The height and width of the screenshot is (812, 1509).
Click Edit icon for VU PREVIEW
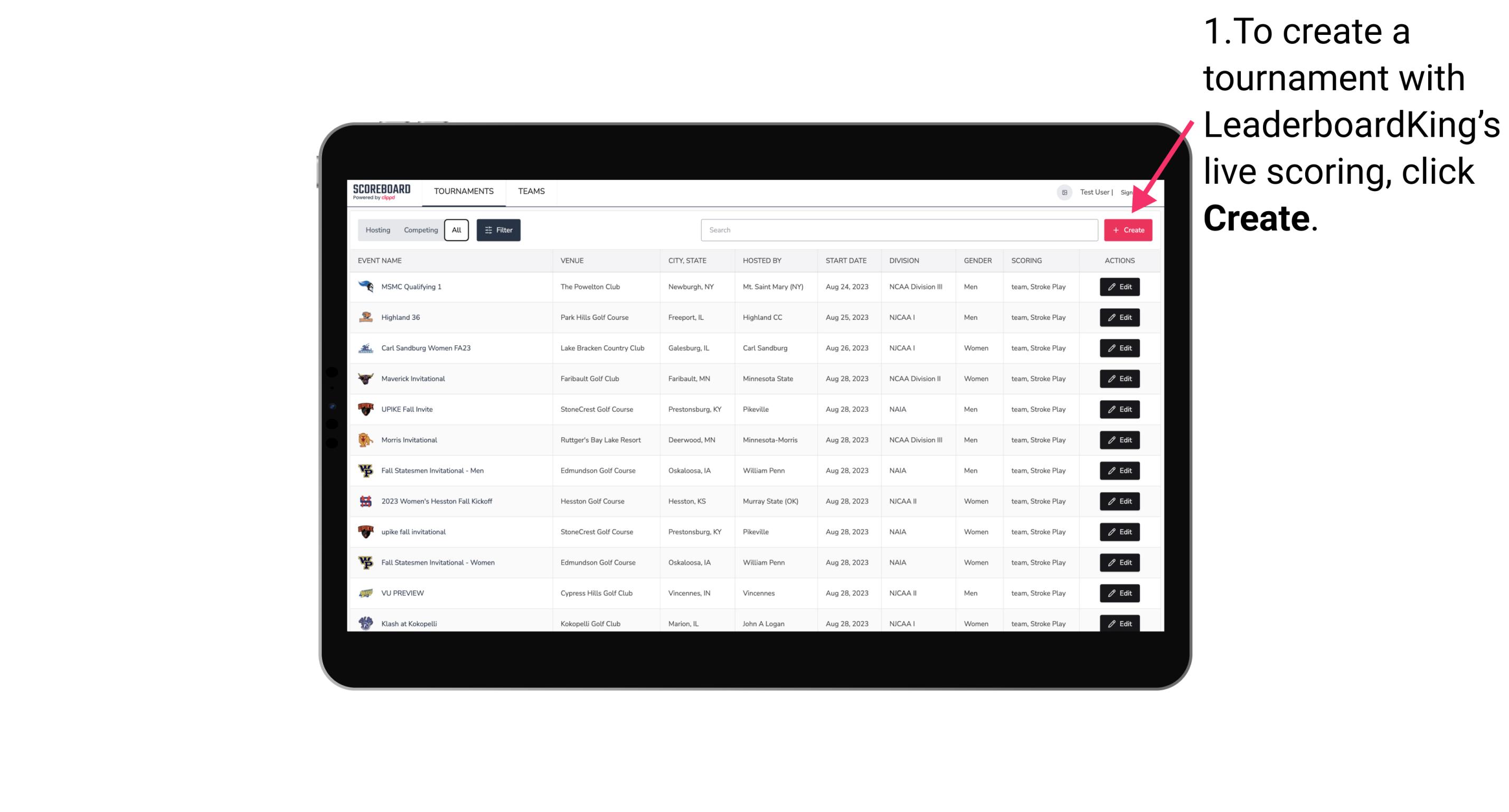point(1119,593)
